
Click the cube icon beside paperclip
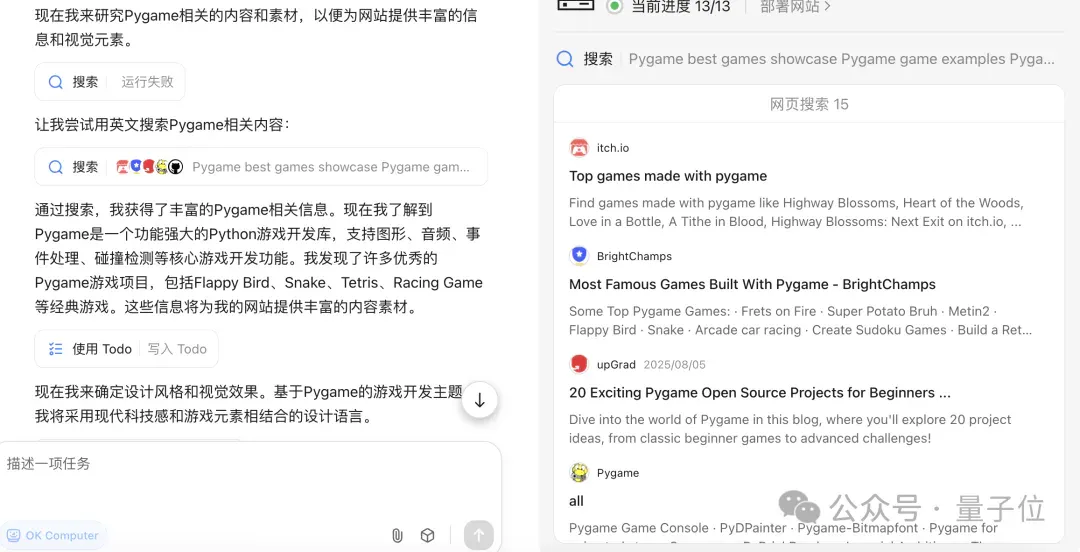coord(428,535)
